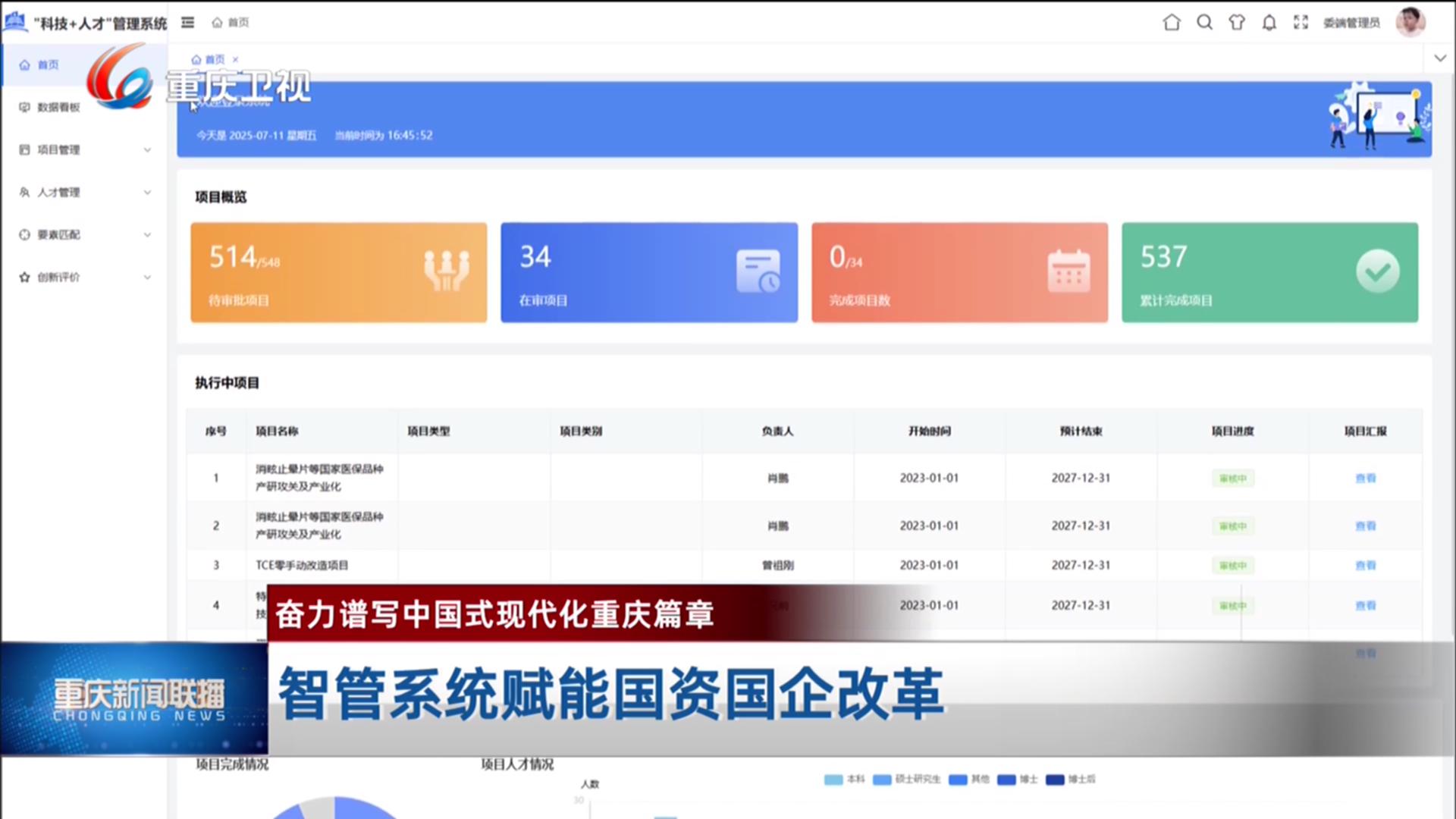Collapse sidebar with hamburger menu icon
The image size is (1456, 819).
pos(187,23)
